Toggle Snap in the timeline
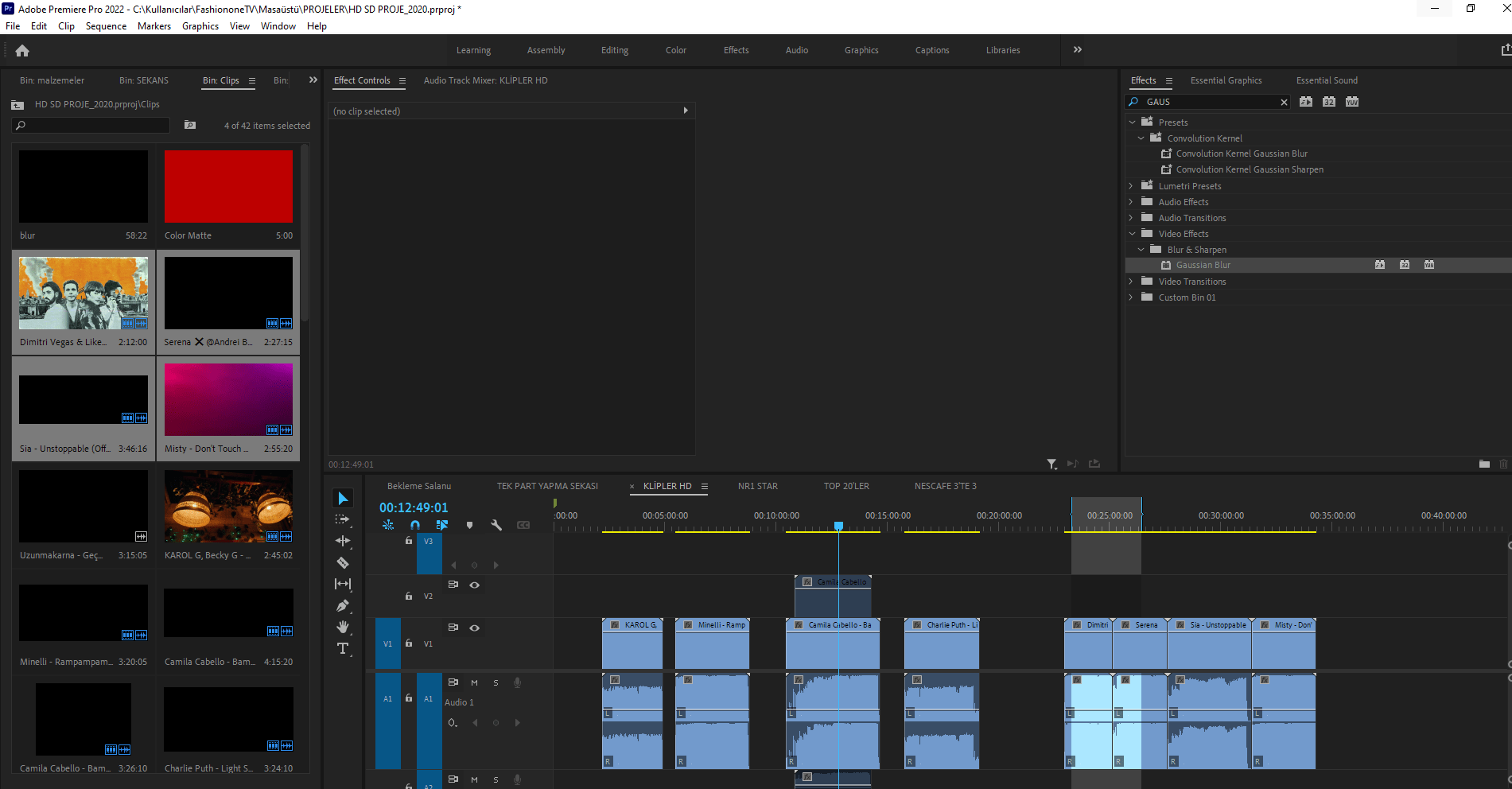Screen dimensions: 1512x789 (414, 525)
